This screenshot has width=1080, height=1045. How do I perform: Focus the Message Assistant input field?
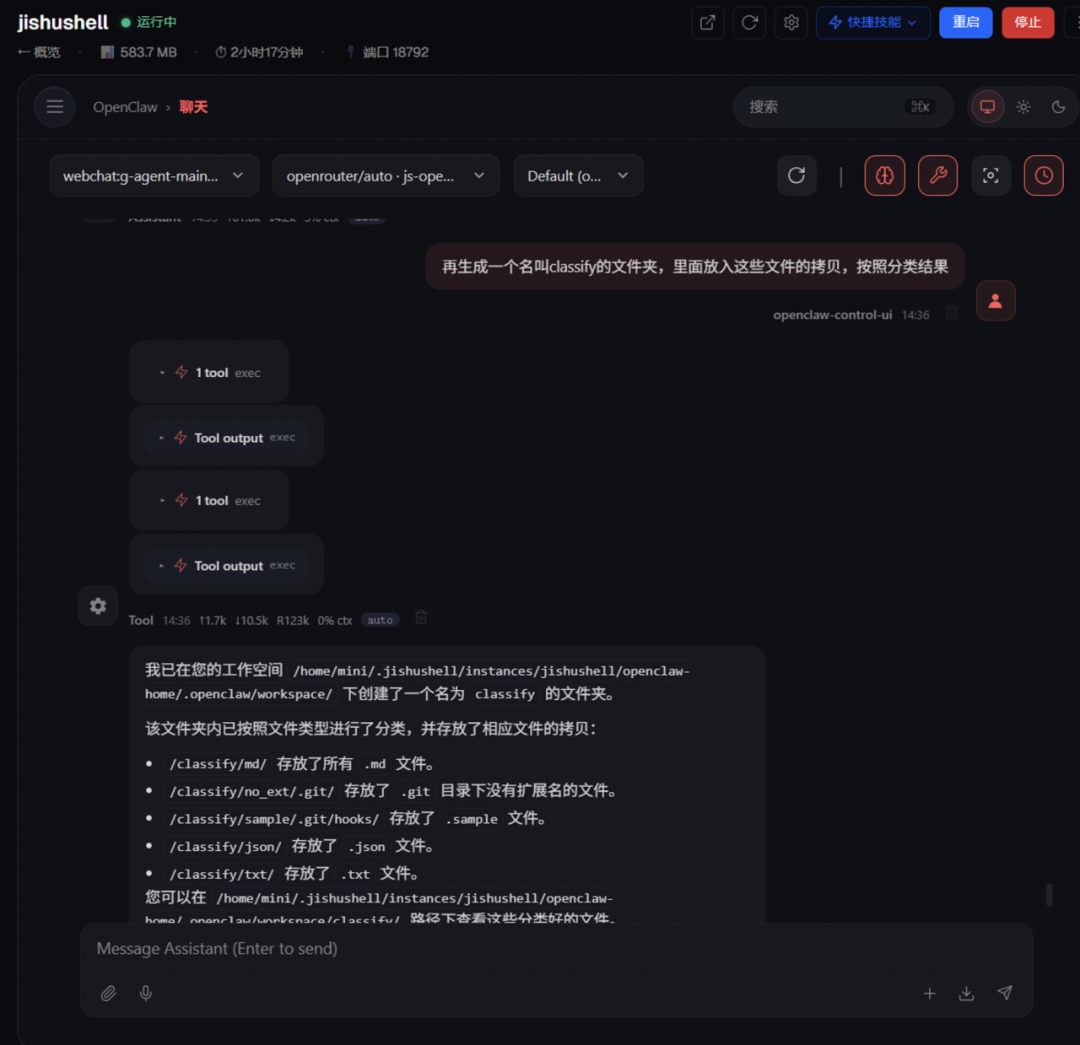coord(556,949)
